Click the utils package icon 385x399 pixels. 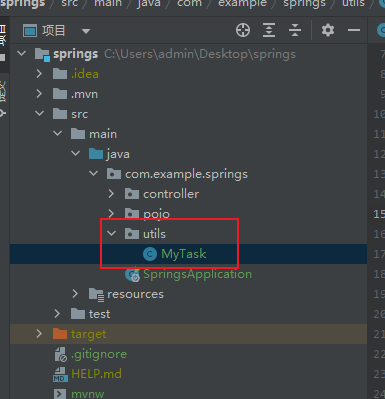132,234
